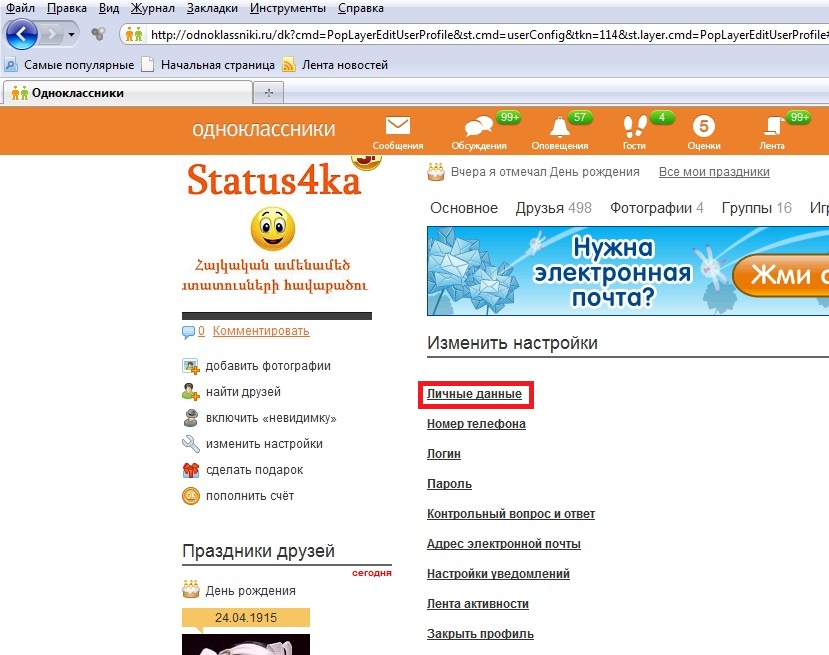829x655 pixels.
Task: Open the Личные данные settings link
Action: coord(474,394)
